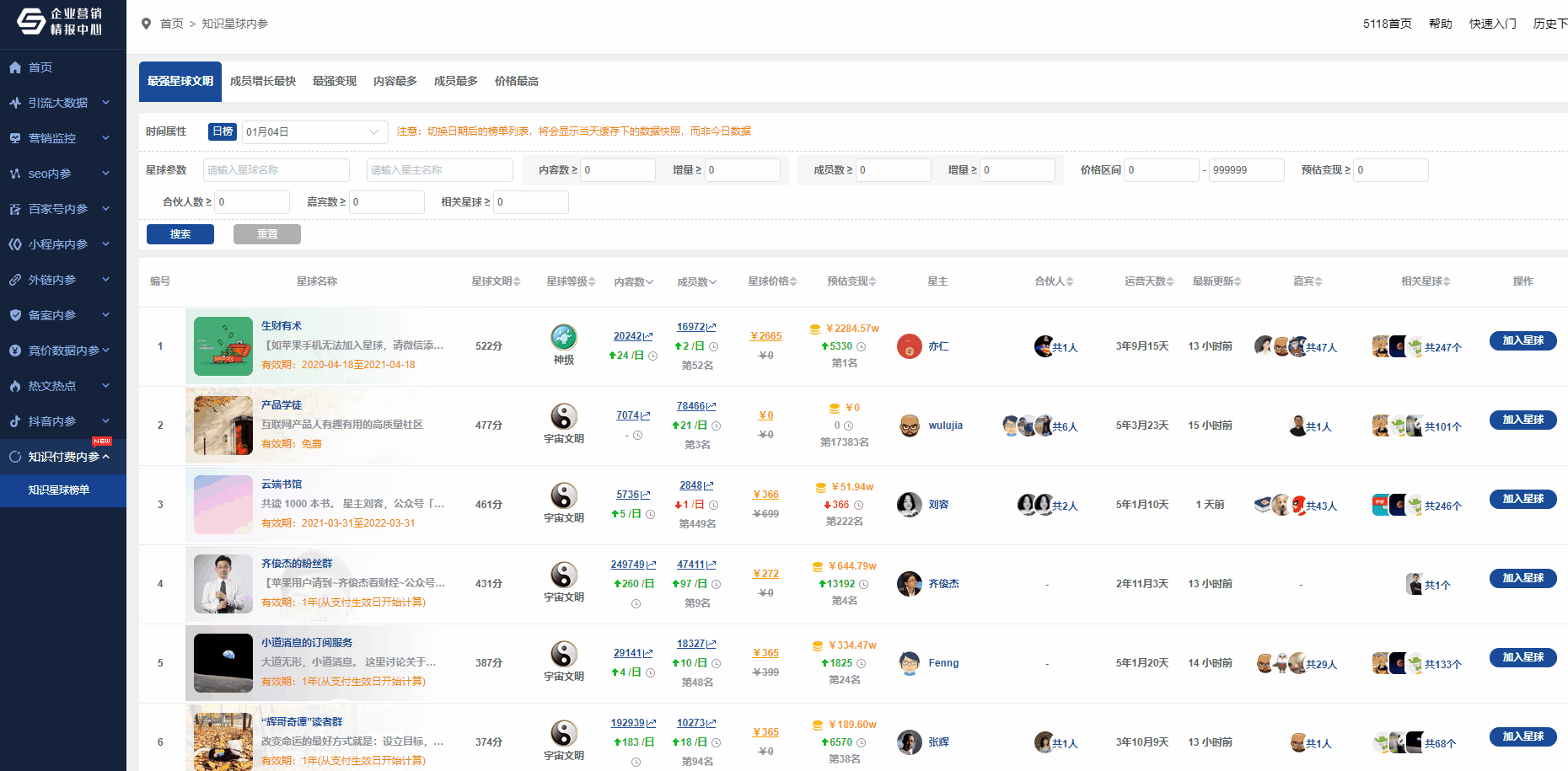Click the 首页 breadcrumb link

click(x=172, y=24)
